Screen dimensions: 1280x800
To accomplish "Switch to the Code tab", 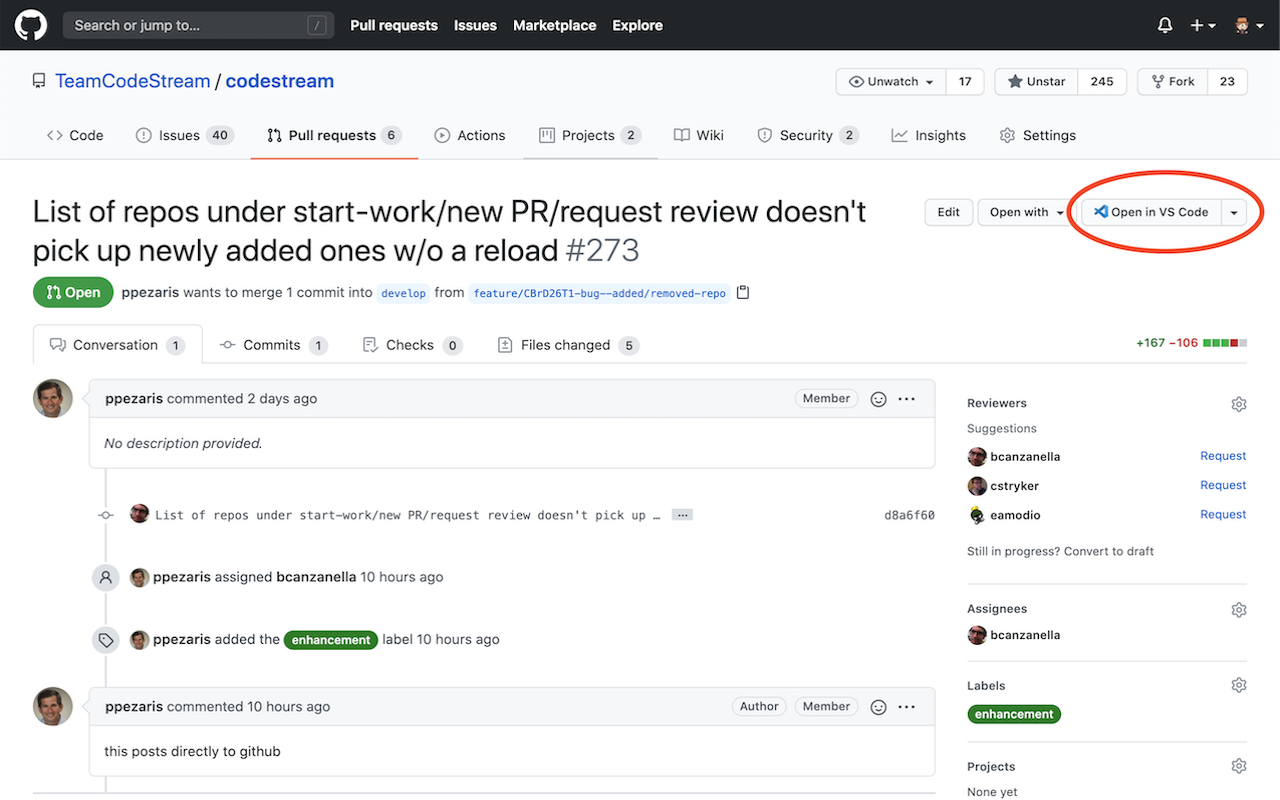I will click(75, 135).
